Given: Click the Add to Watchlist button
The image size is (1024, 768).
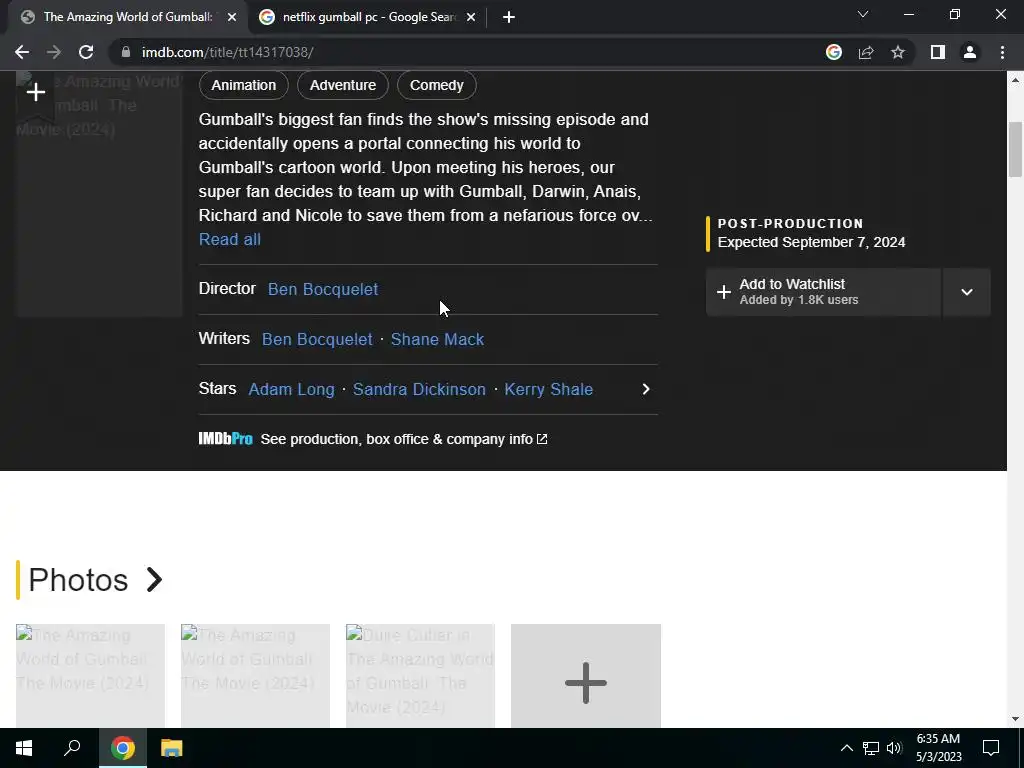Looking at the screenshot, I should (823, 292).
